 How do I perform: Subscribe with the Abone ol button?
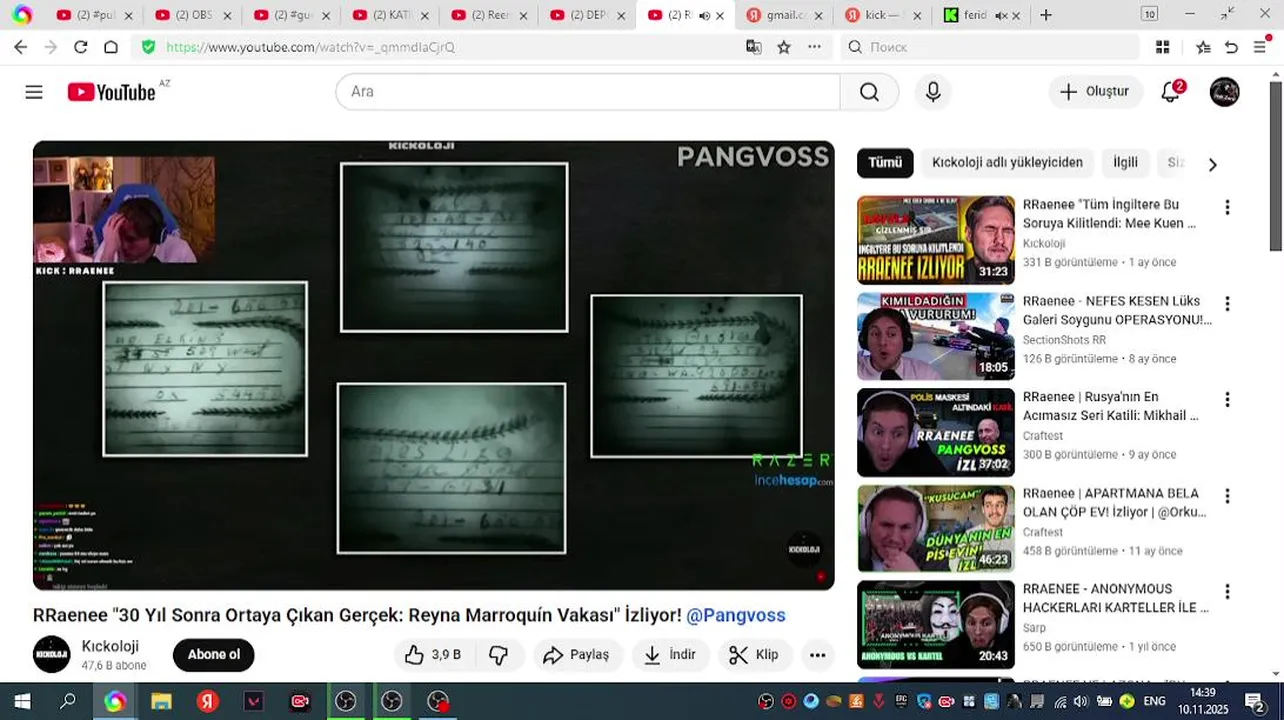click(x=214, y=655)
